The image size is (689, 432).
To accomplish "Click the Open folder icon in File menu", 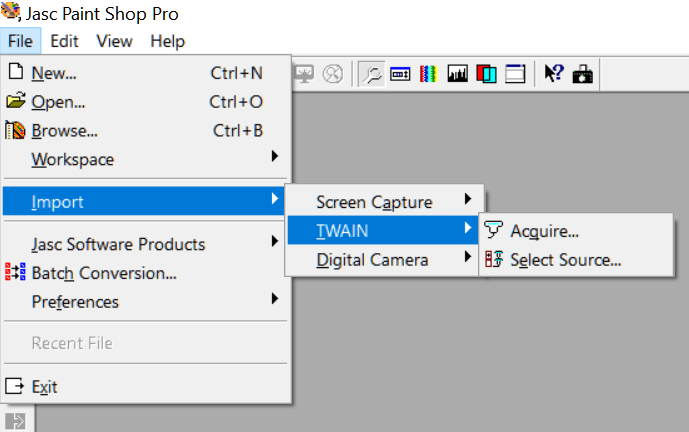I will (x=16, y=101).
